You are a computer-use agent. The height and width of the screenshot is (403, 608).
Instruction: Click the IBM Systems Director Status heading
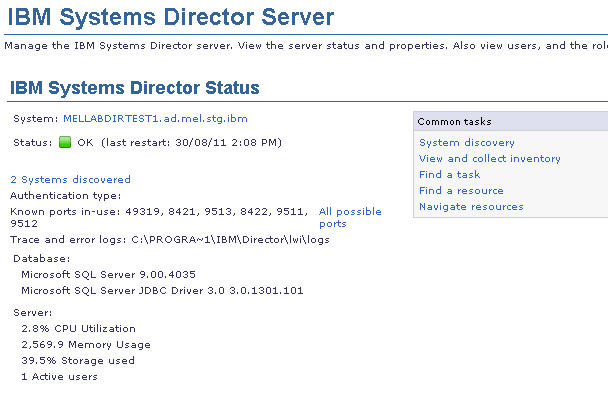pyautogui.click(x=135, y=88)
